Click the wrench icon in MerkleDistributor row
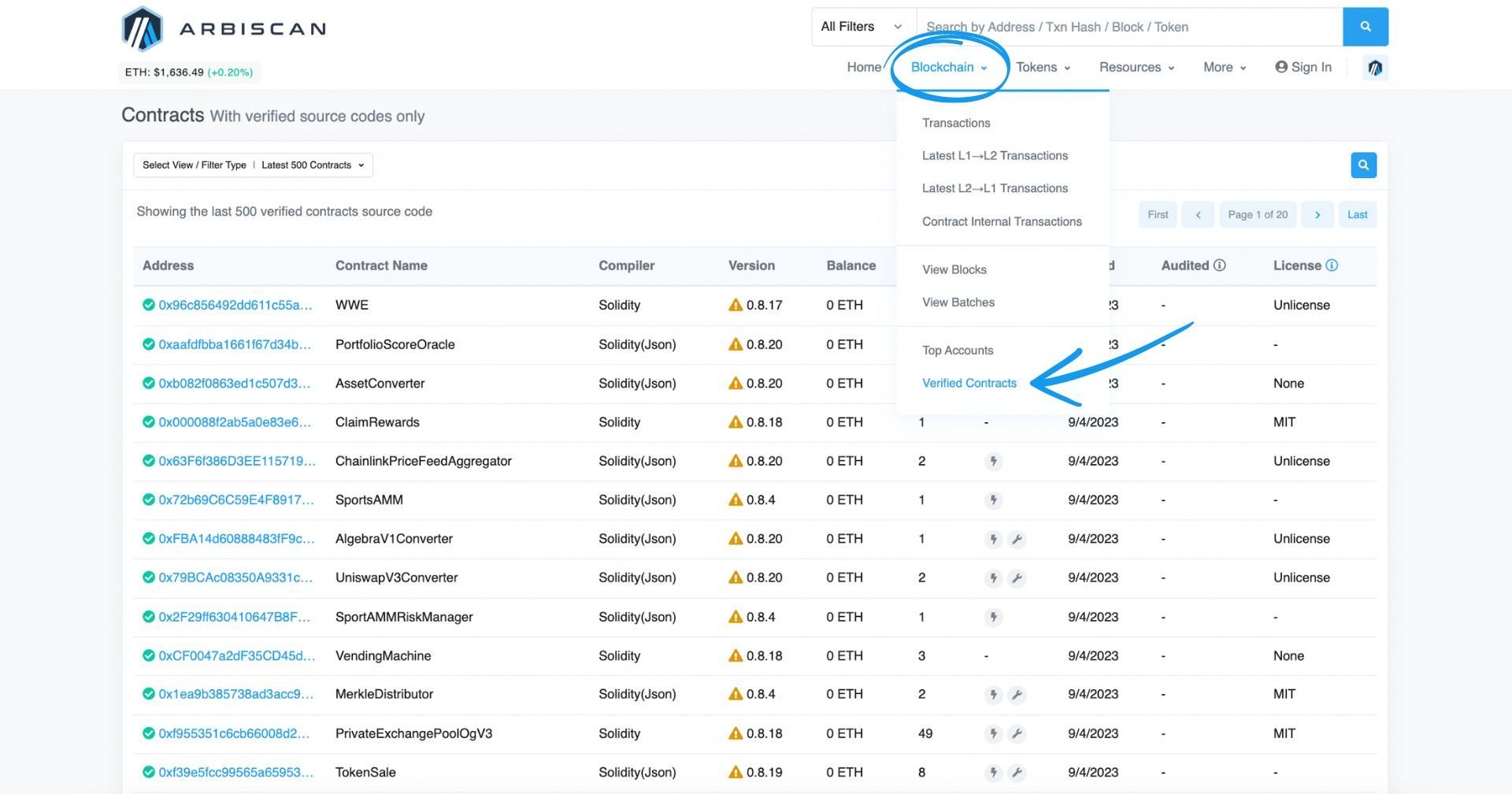Image resolution: width=1512 pixels, height=794 pixels. (x=1017, y=695)
